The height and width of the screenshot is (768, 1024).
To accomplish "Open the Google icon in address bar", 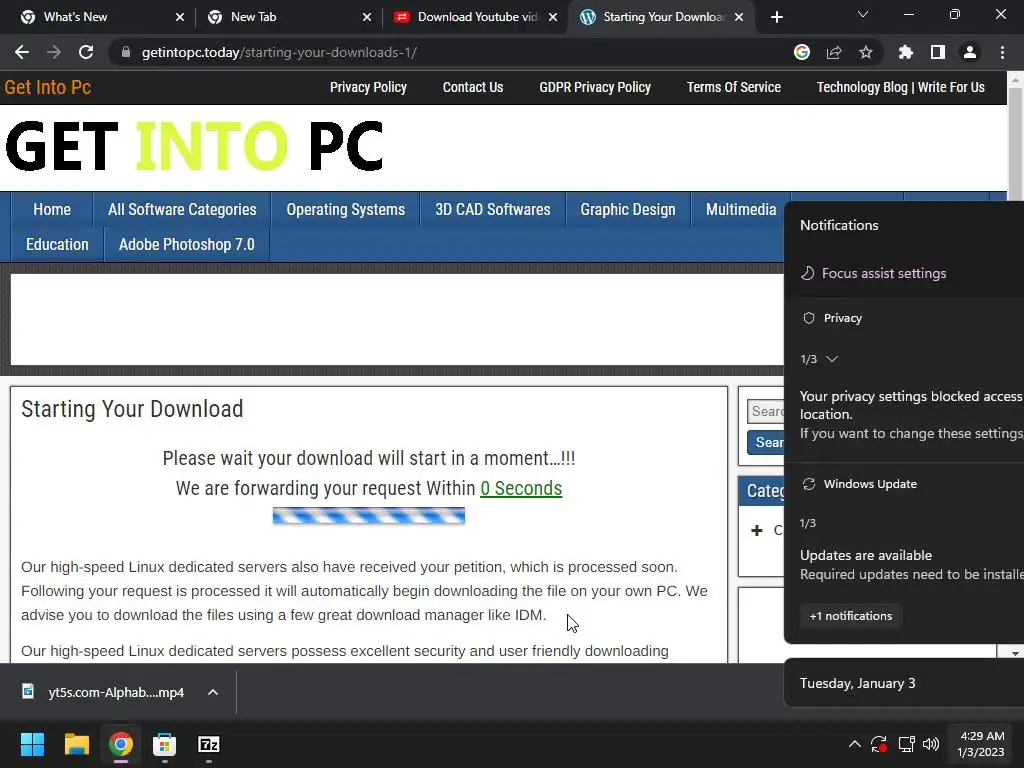I will pos(802,52).
